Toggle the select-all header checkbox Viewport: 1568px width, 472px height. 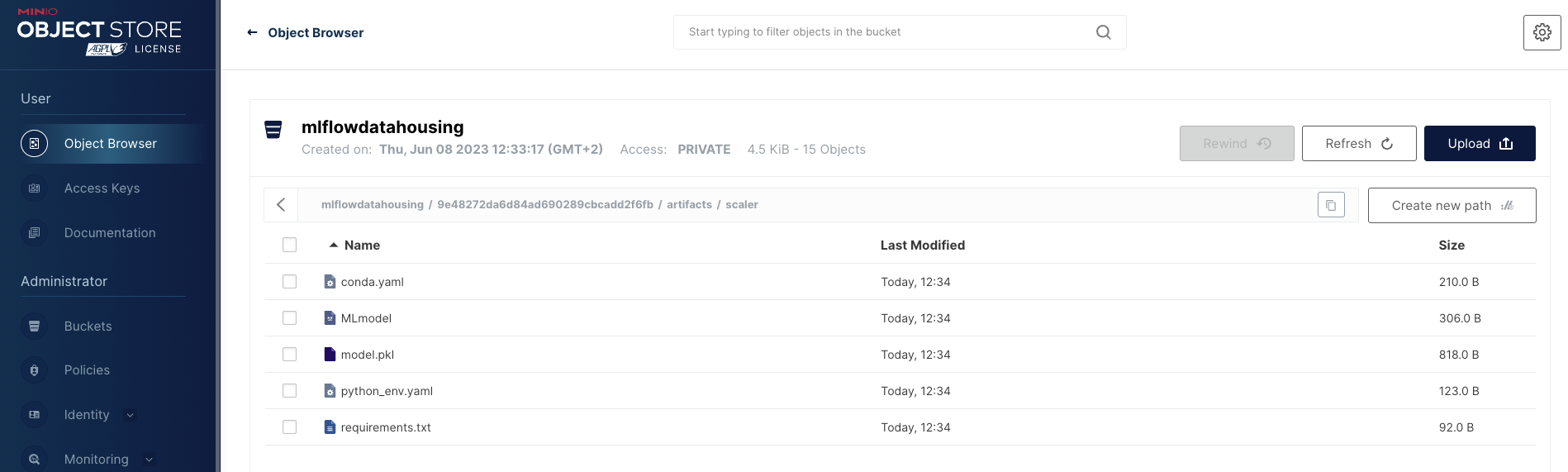pos(289,245)
